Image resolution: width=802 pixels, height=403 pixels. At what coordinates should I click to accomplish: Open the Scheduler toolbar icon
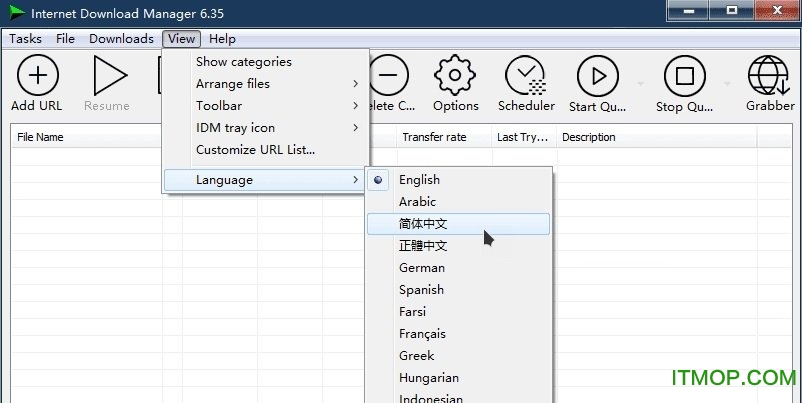(526, 76)
